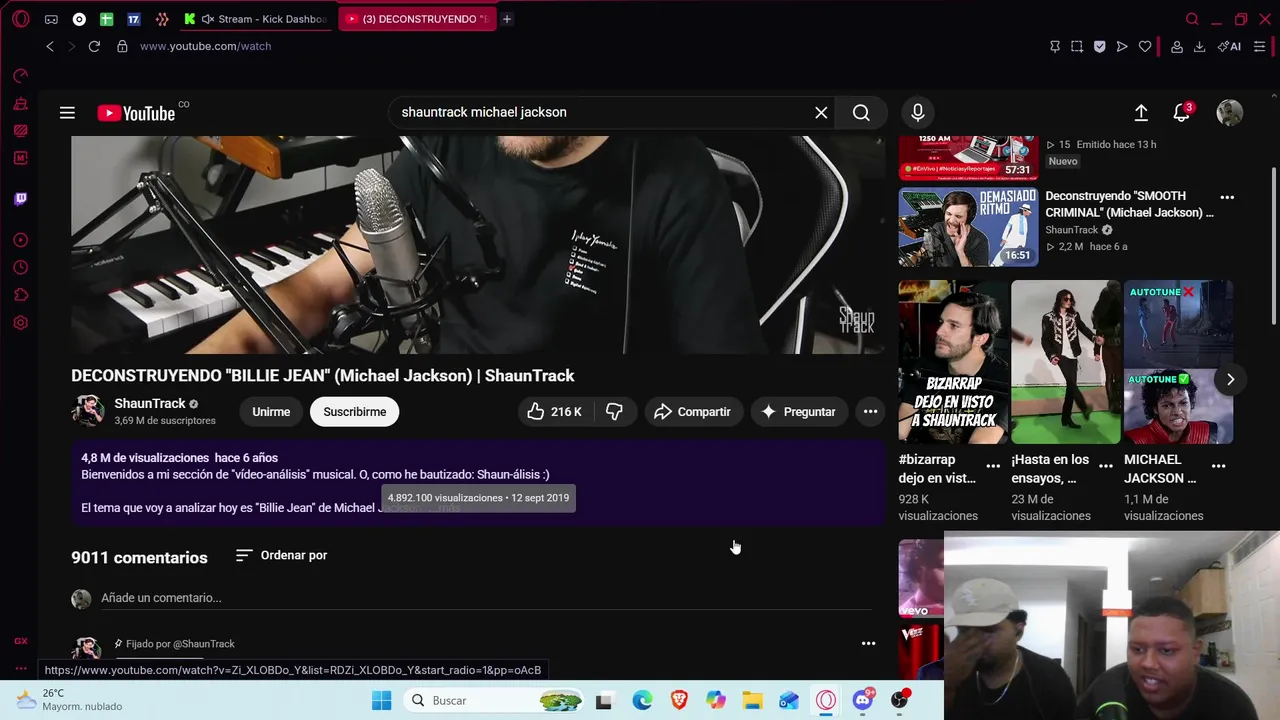Open the Opera AI assistant
This screenshot has height=720, width=1280.
1229,46
